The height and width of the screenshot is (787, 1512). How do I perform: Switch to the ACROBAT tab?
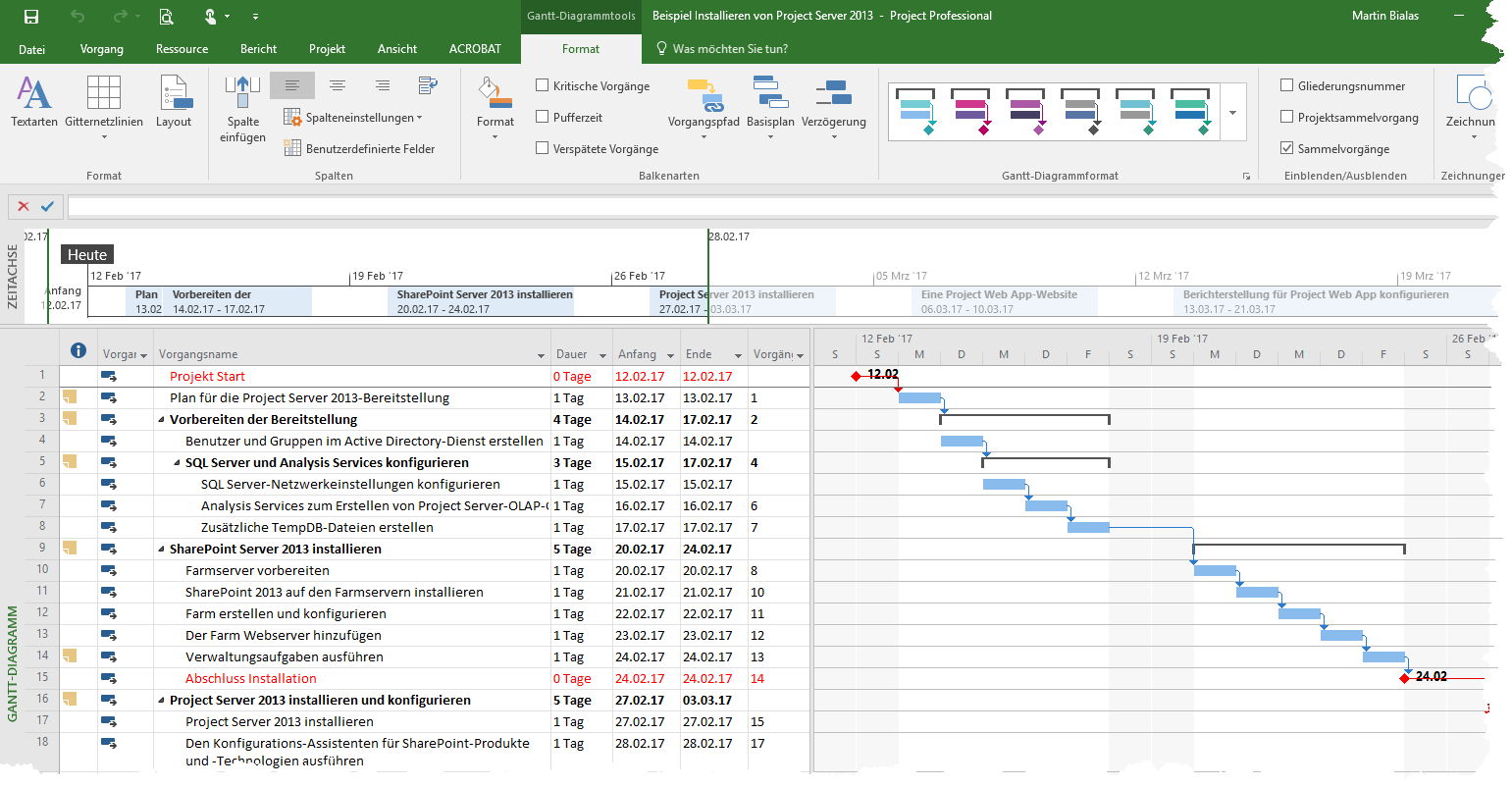tap(475, 49)
